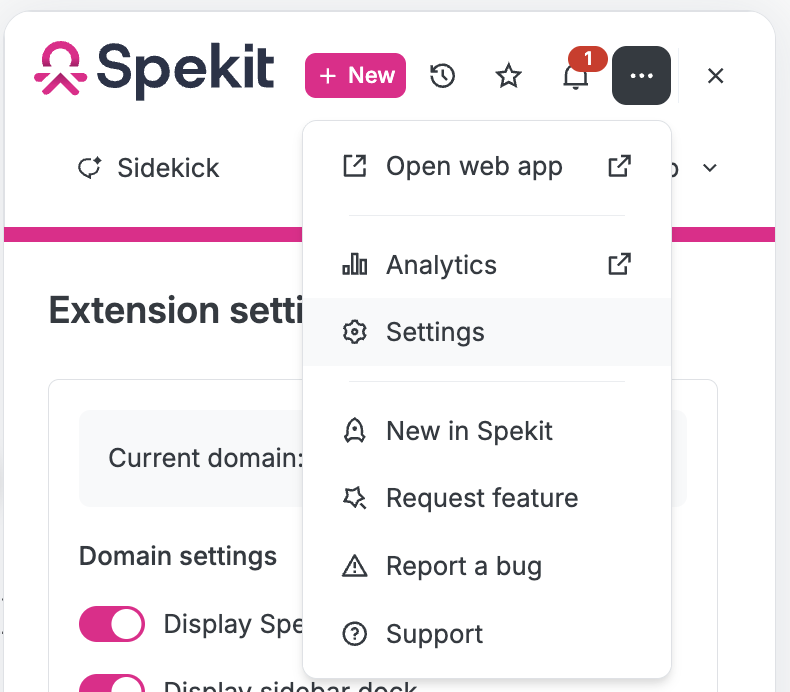This screenshot has width=790, height=692.
Task: Toggle the Display sidebar dock switch
Action: [x=112, y=683]
